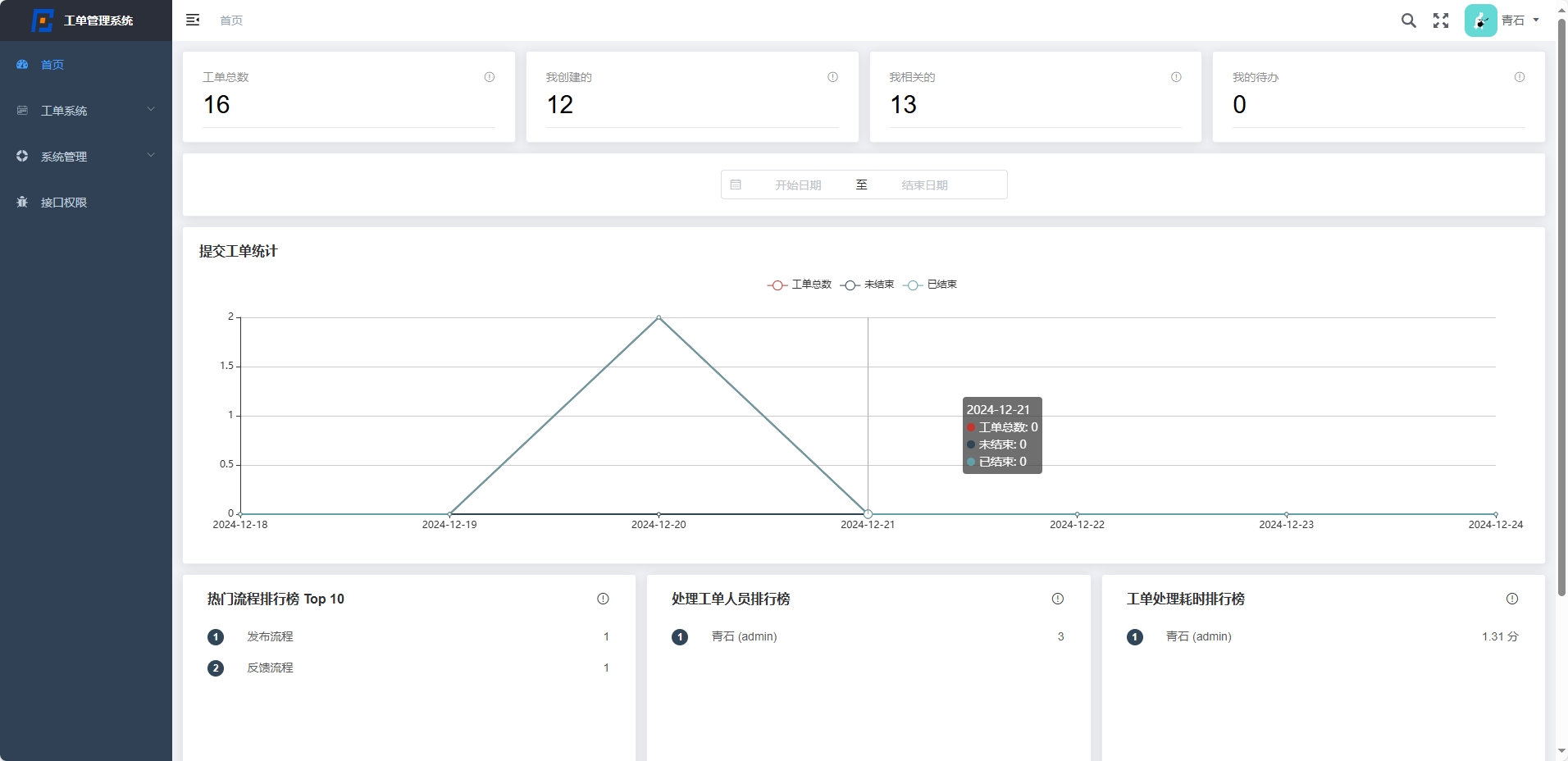This screenshot has width=1568, height=761.
Task: Click the 工单管理系统 logo icon
Action: tap(42, 21)
